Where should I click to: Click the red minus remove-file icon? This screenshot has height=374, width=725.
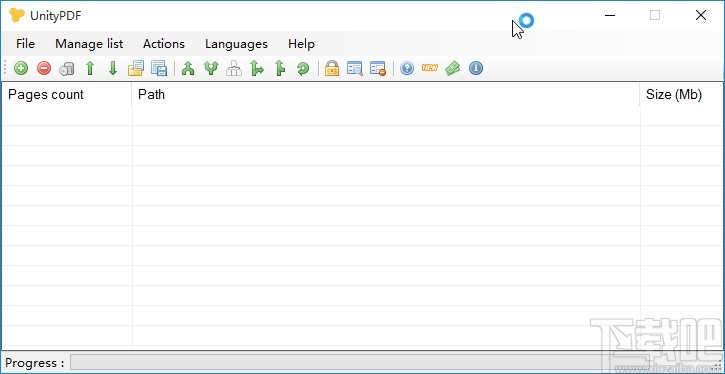(44, 68)
